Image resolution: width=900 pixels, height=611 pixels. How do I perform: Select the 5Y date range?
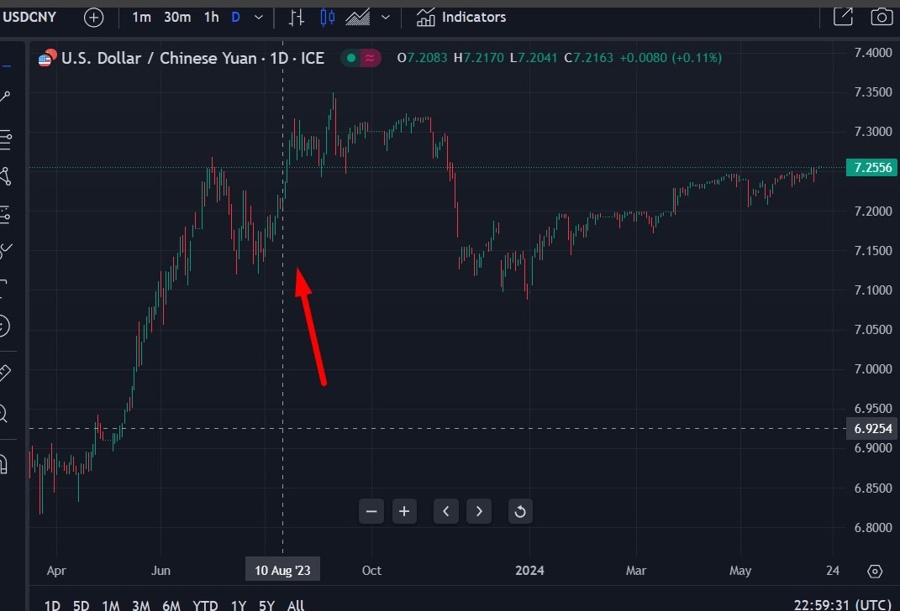pos(266,605)
